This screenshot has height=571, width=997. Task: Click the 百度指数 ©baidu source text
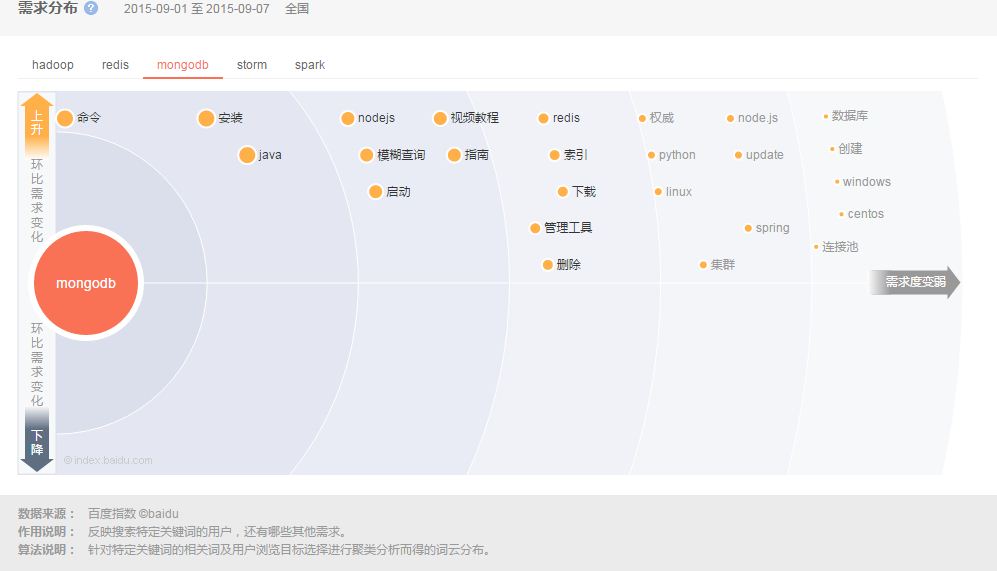[133, 513]
